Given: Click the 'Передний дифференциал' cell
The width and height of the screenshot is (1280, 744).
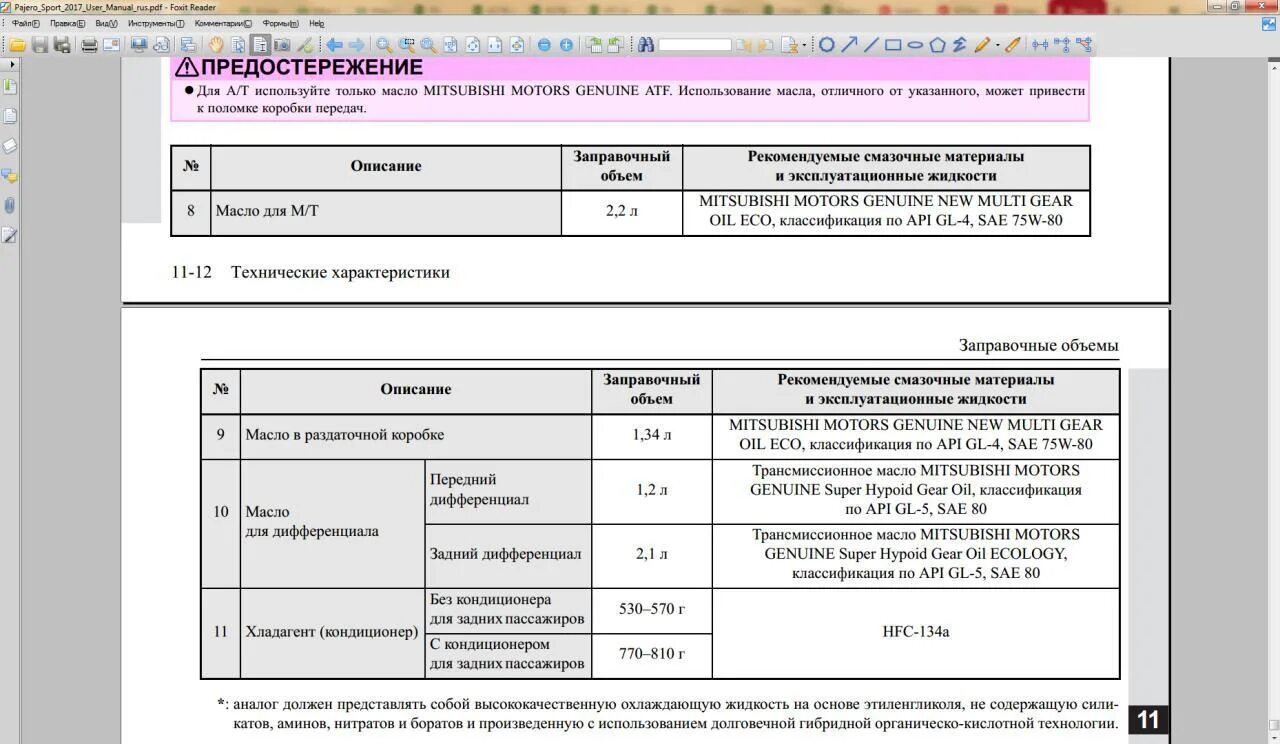Looking at the screenshot, I should pos(508,490).
